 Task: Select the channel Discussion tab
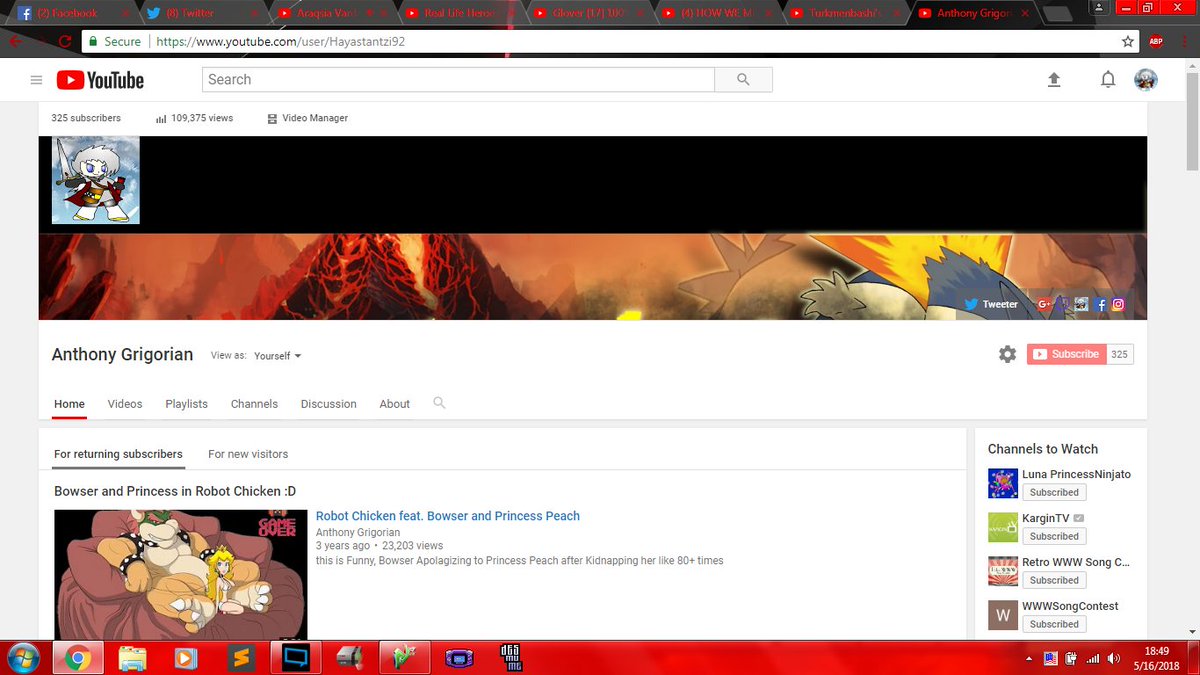328,404
